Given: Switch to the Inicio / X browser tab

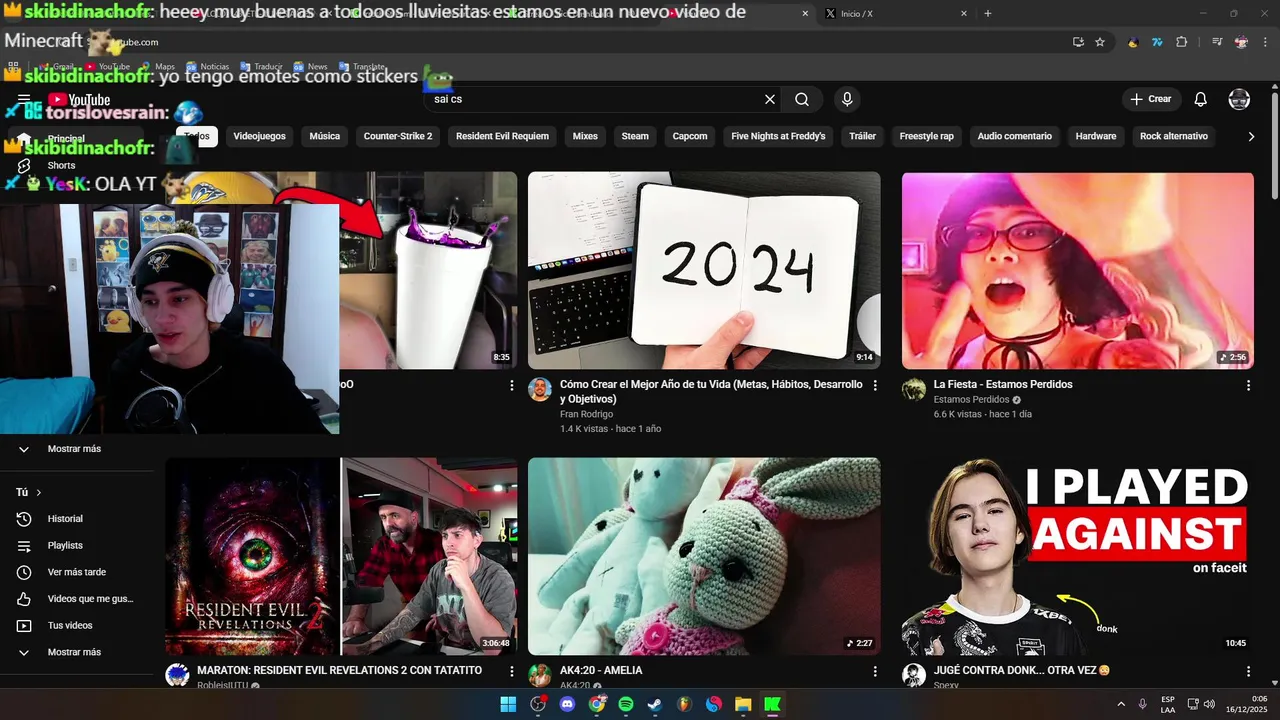Looking at the screenshot, I should [x=894, y=14].
